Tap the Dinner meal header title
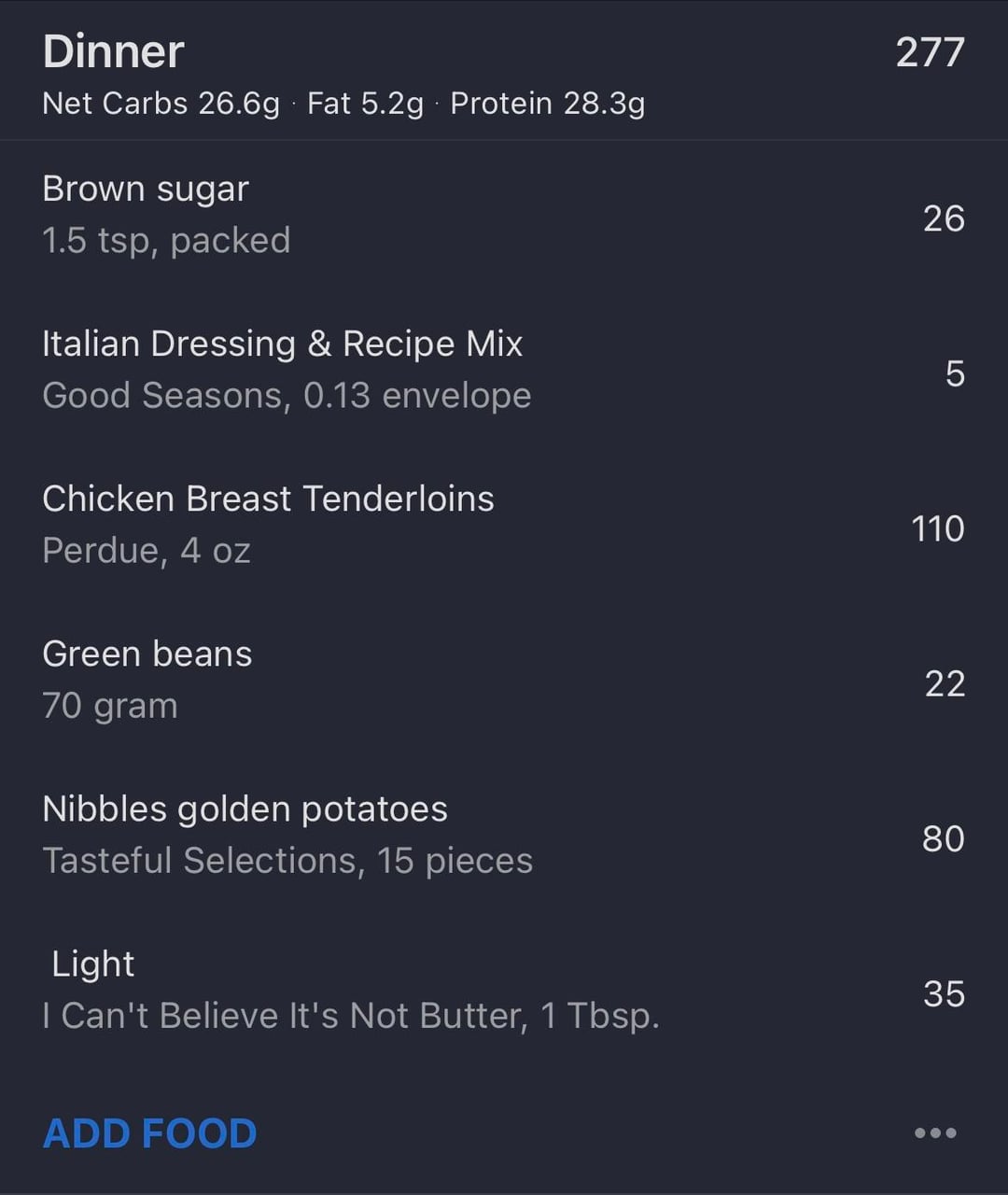 coord(113,51)
